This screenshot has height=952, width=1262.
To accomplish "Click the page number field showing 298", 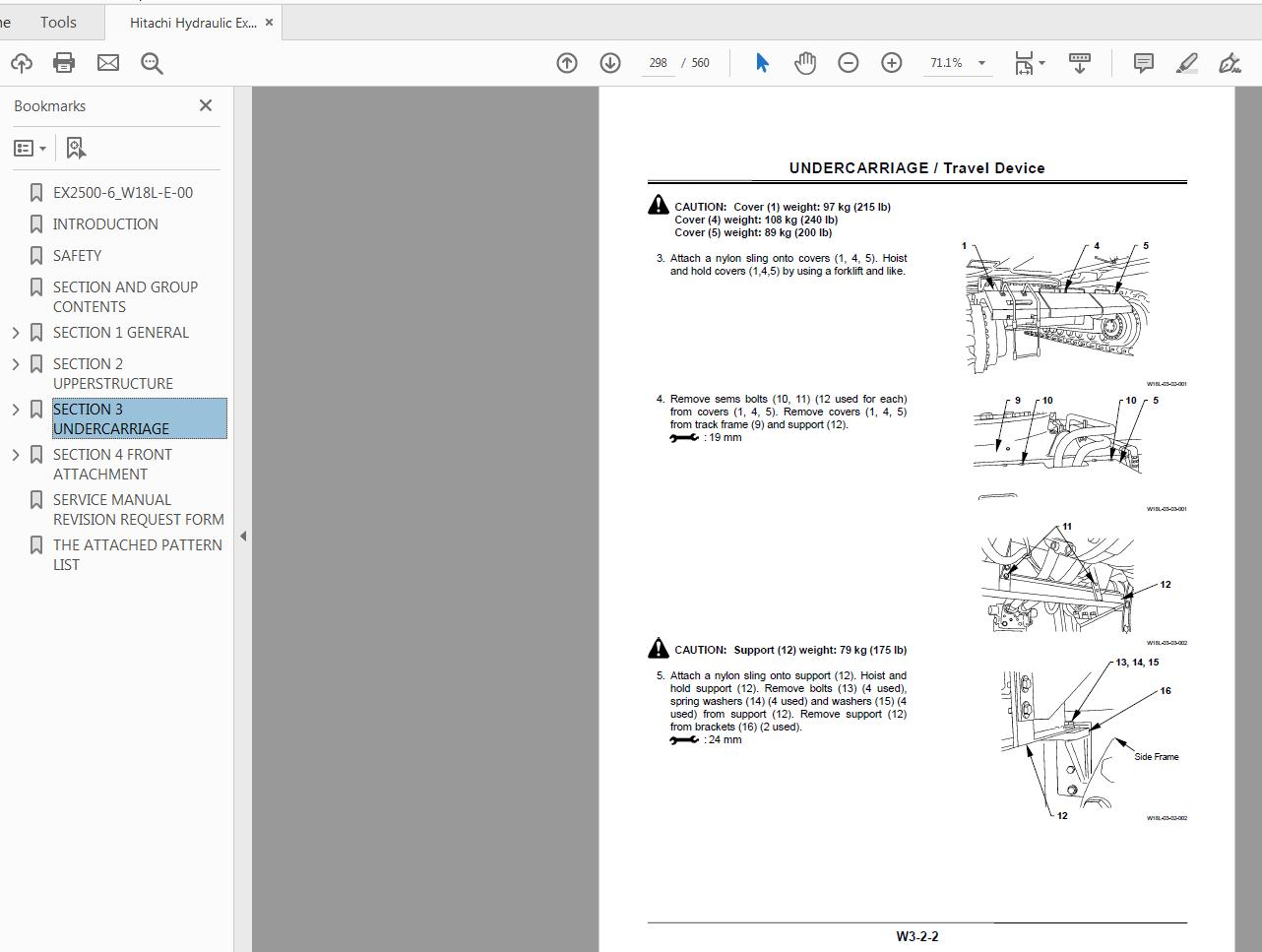I will 658,63.
